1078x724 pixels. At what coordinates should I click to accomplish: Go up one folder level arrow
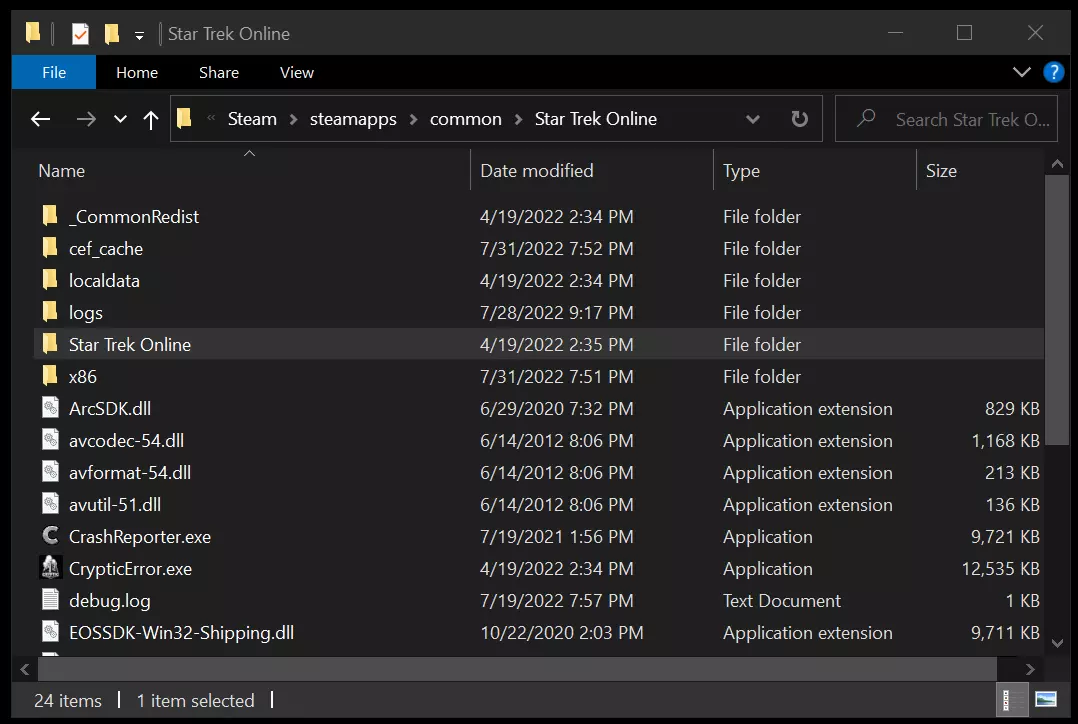pyautogui.click(x=151, y=120)
